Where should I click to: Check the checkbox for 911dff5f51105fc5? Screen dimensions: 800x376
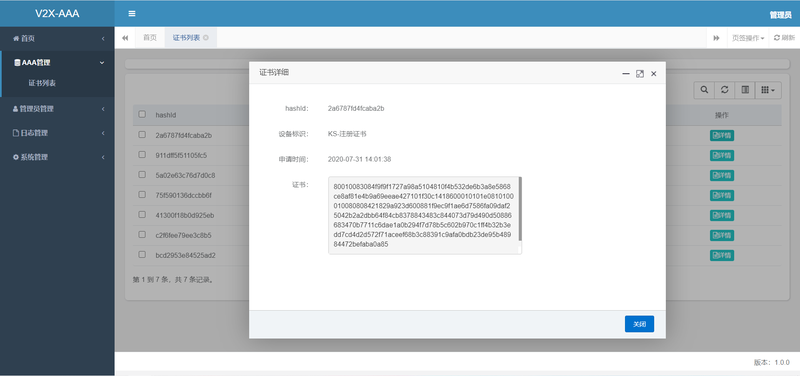pos(142,155)
